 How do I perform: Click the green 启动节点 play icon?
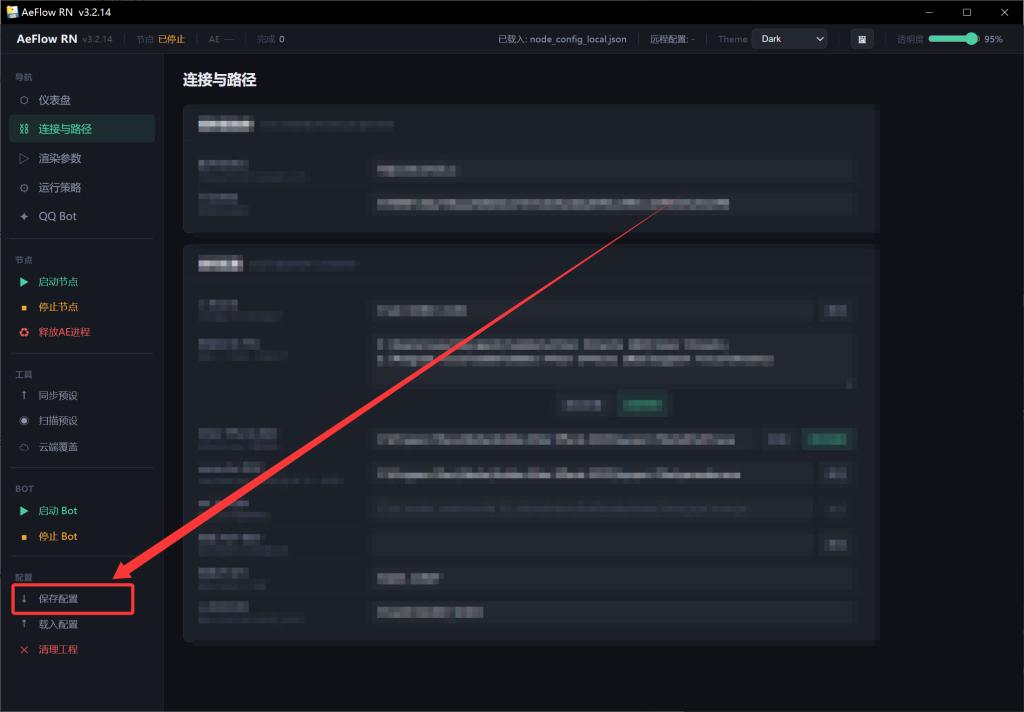24,282
